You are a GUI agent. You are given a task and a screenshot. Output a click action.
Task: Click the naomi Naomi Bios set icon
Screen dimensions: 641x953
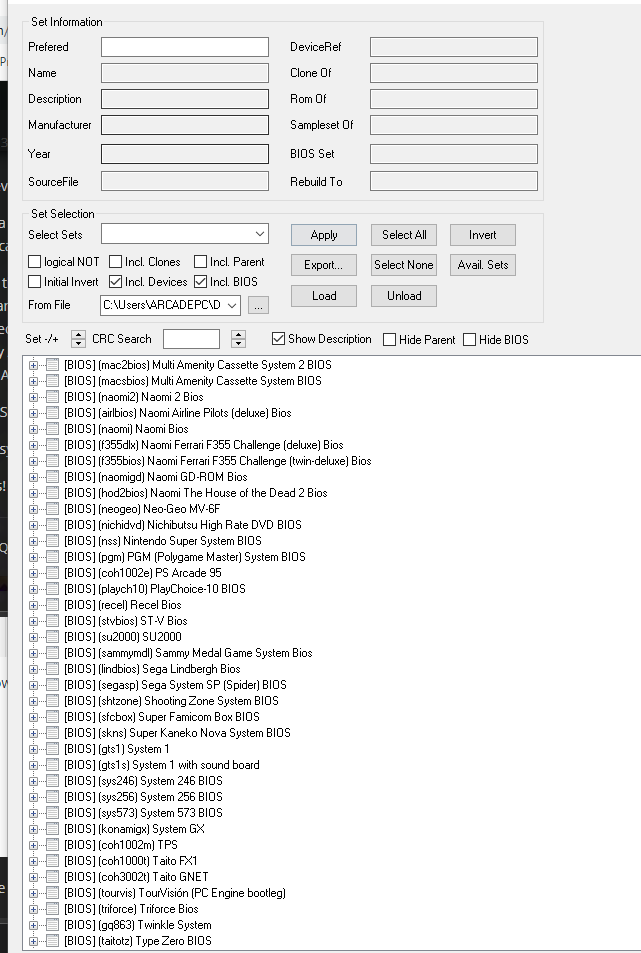52,429
